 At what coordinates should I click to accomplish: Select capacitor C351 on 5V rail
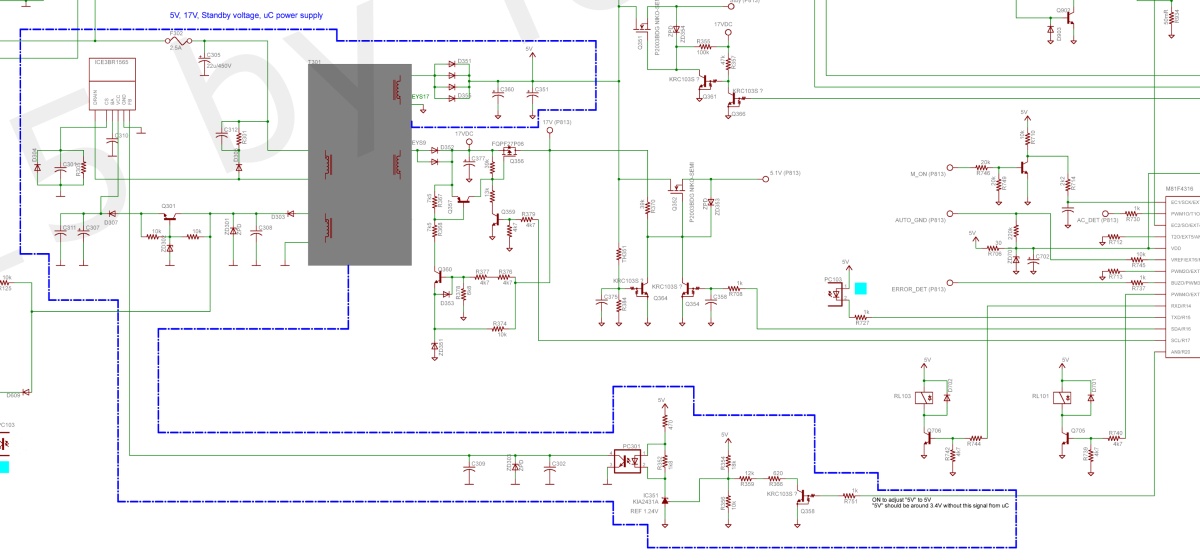(x=533, y=95)
